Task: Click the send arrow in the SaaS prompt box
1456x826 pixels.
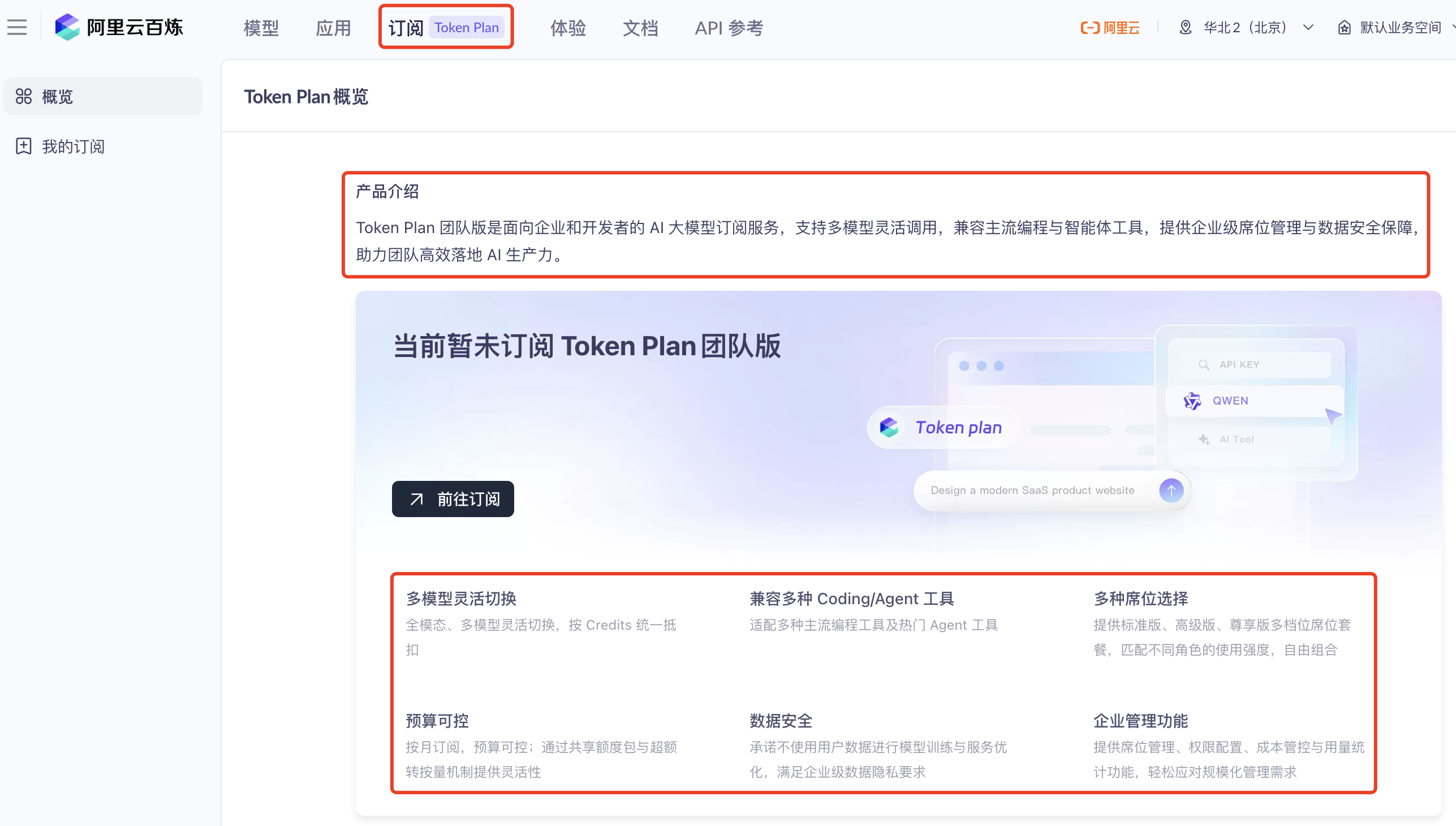Action: point(1172,490)
